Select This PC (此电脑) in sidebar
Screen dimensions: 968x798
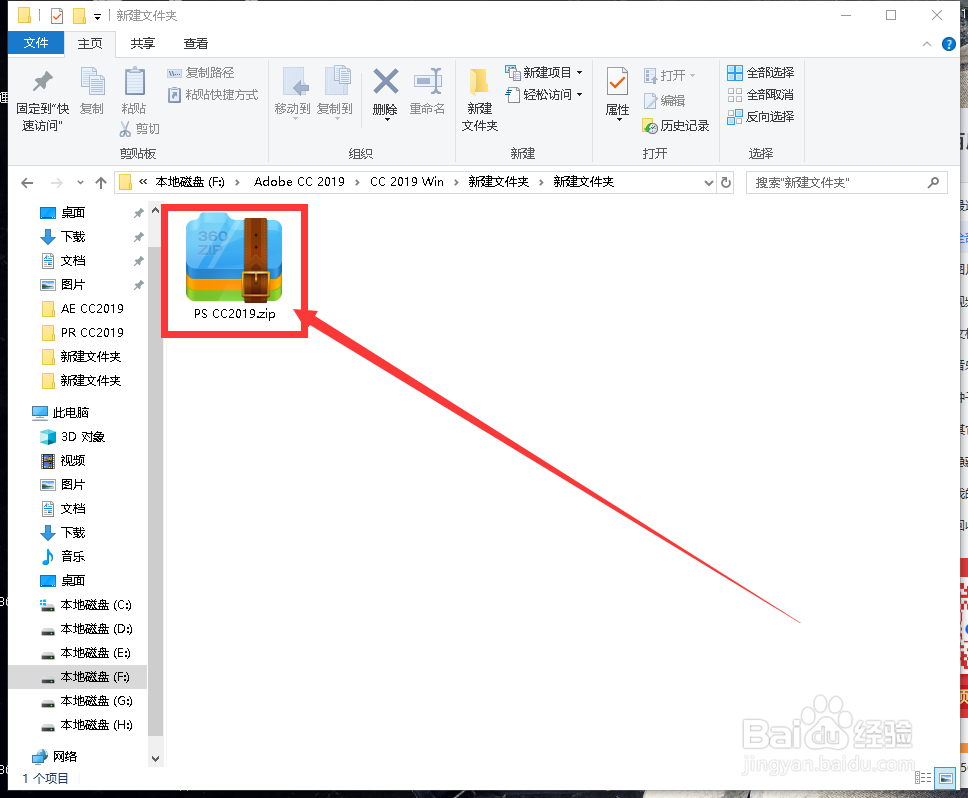70,412
